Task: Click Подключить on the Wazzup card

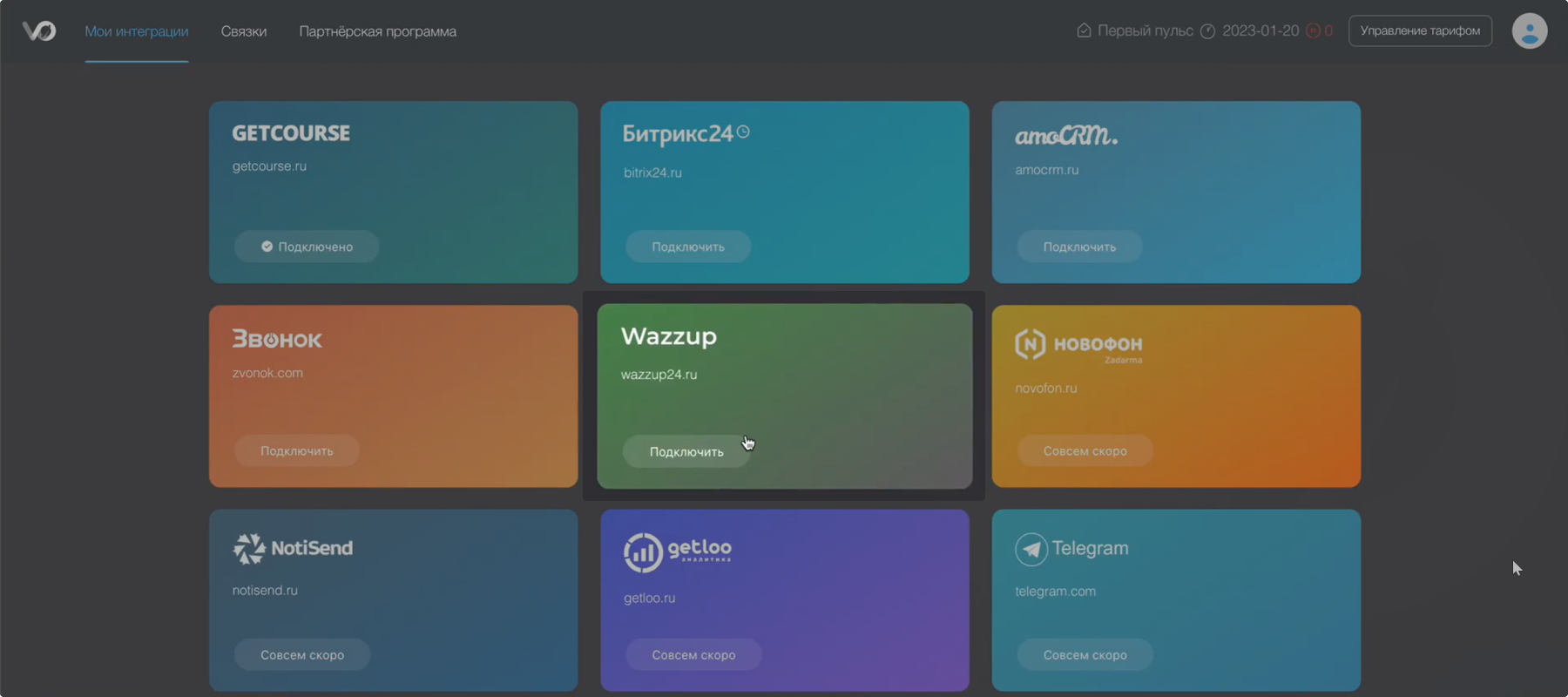Action: (x=686, y=451)
